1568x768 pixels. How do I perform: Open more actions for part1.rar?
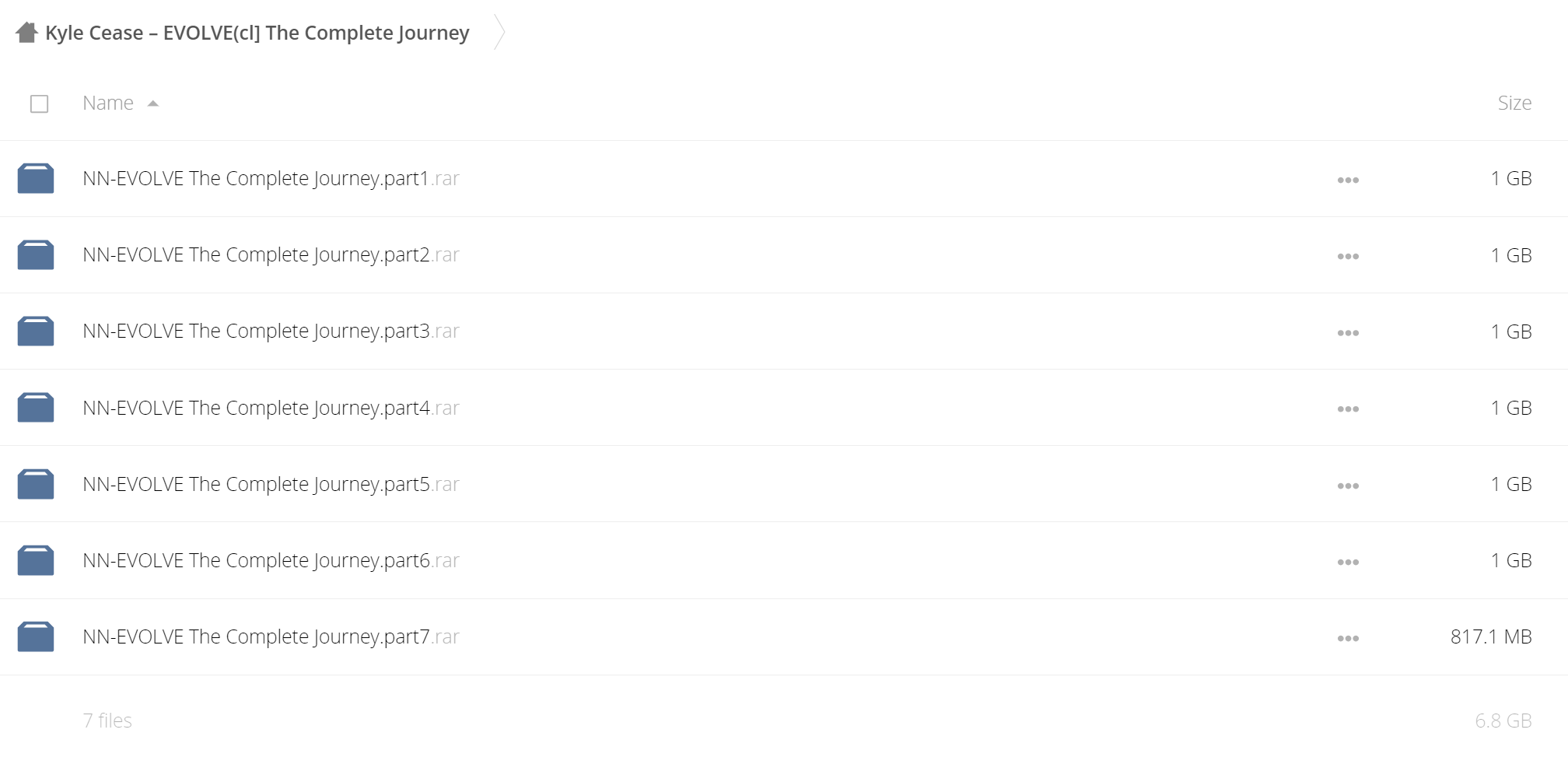[x=1348, y=180]
